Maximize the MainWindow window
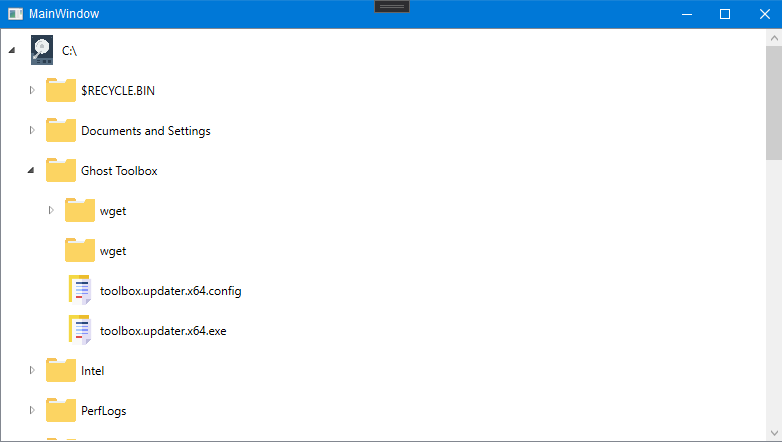This screenshot has width=782, height=442. (x=725, y=14)
